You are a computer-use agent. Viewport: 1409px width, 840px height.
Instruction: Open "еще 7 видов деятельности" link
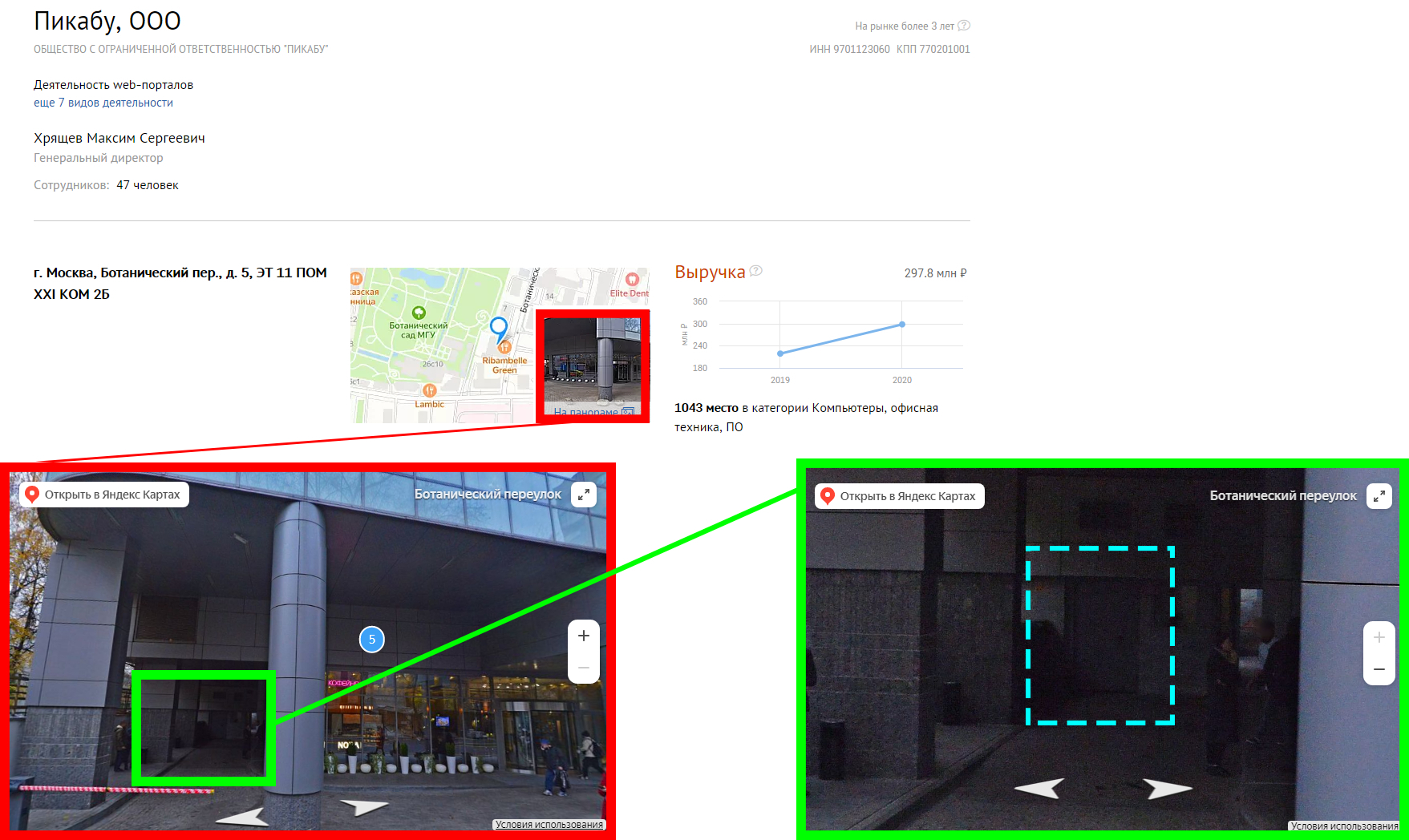[103, 103]
